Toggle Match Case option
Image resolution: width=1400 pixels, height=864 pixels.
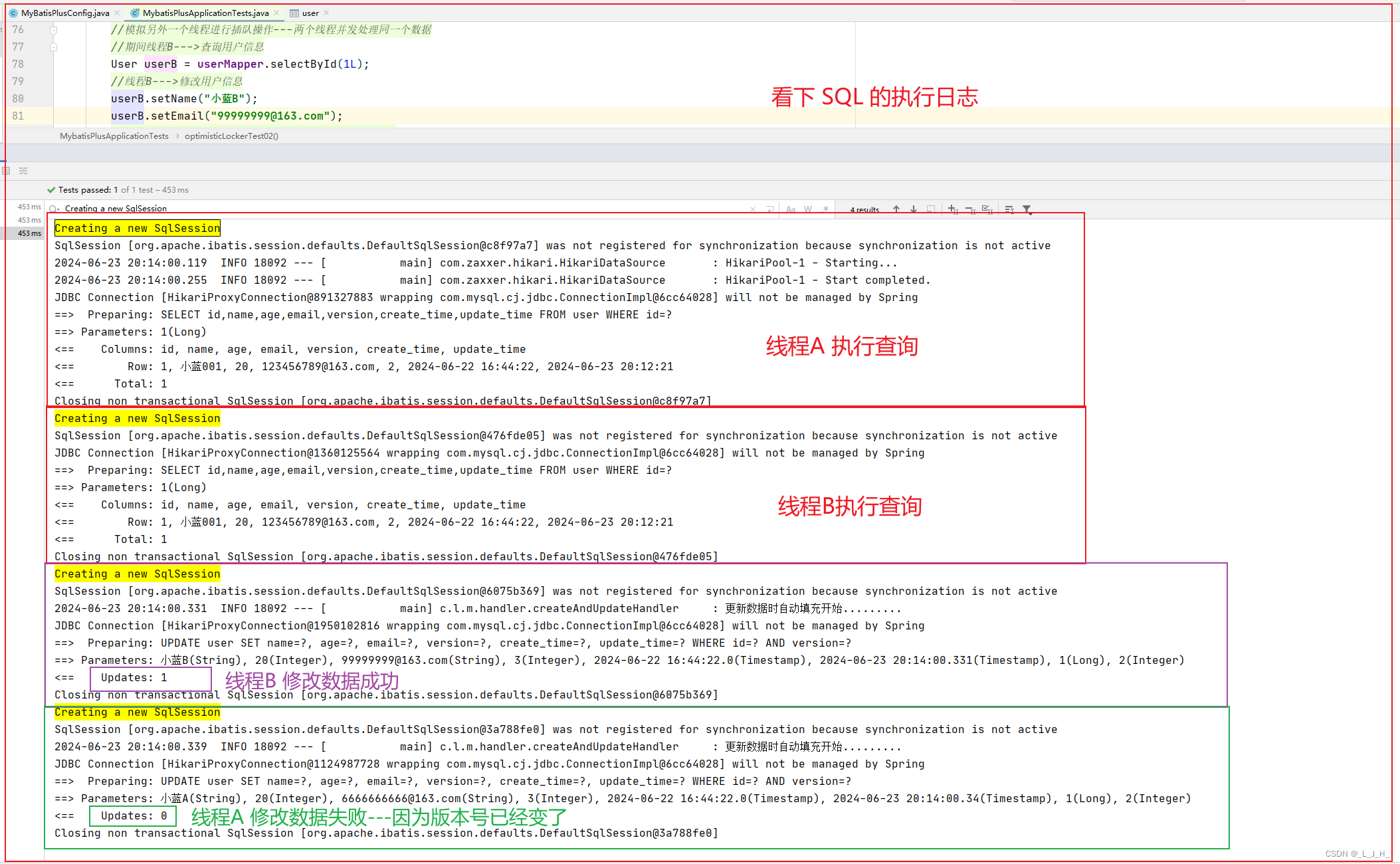point(791,209)
